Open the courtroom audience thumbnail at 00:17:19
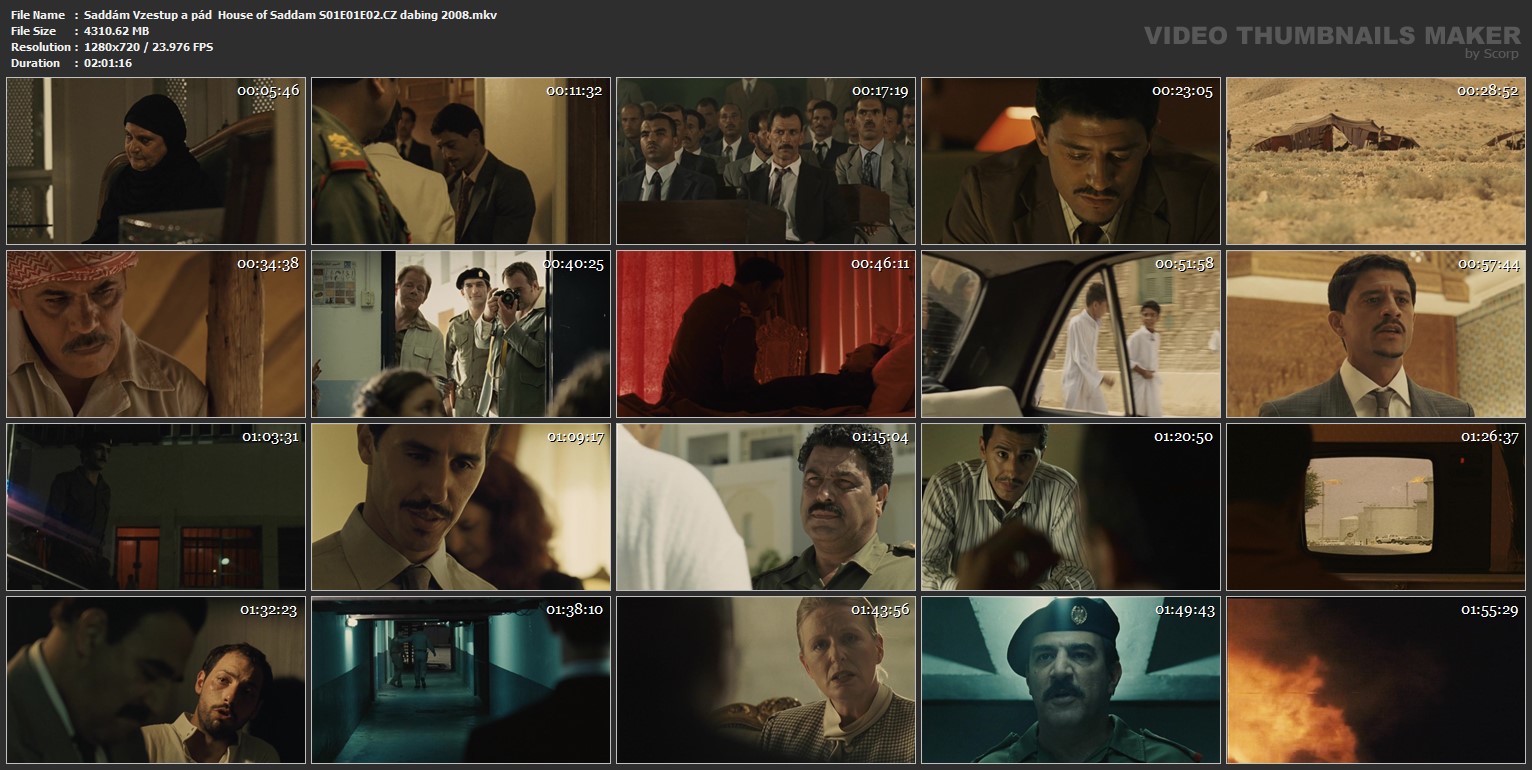The width and height of the screenshot is (1532, 770). [765, 161]
